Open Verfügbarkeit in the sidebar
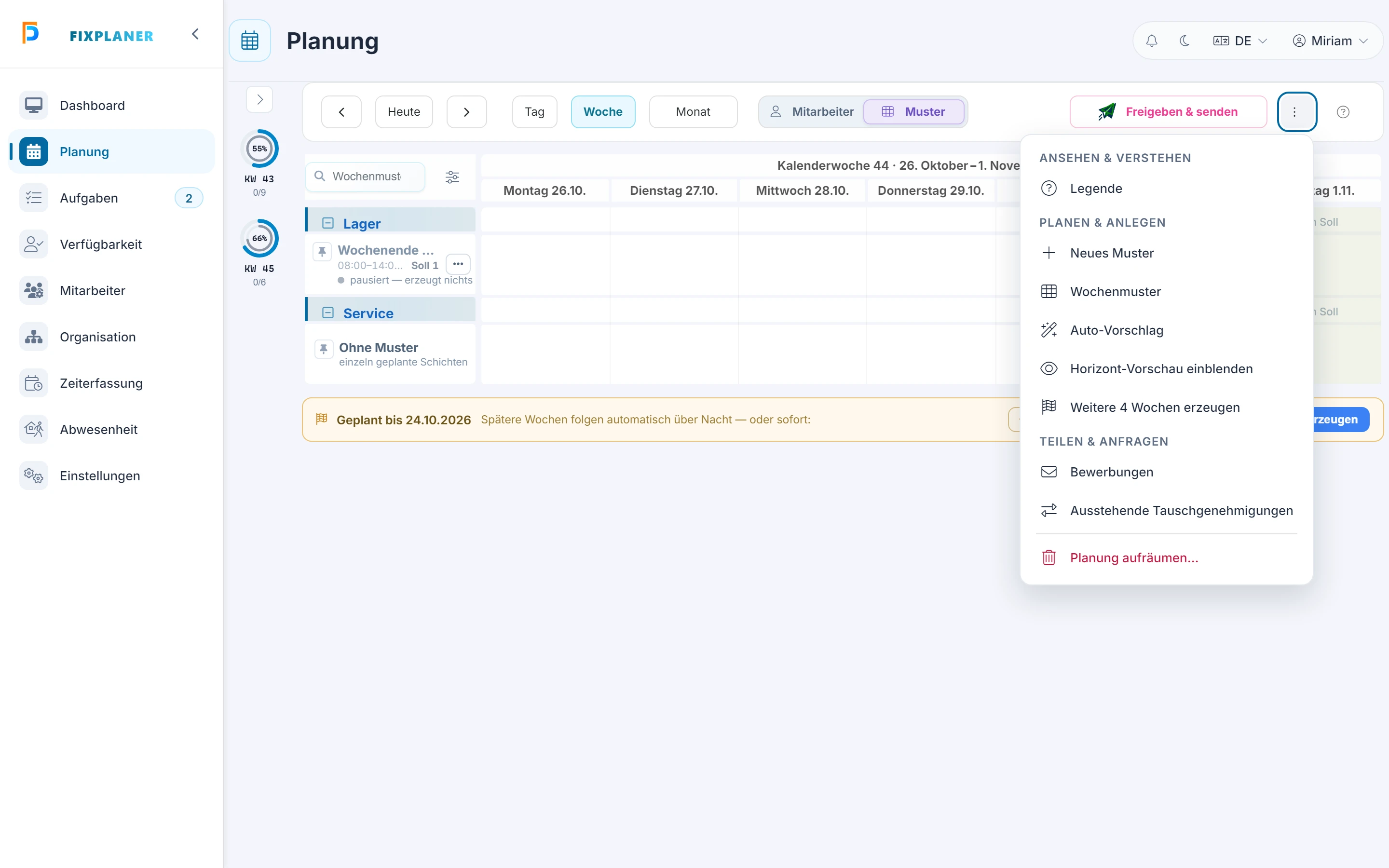This screenshot has width=1389, height=868. point(112,244)
